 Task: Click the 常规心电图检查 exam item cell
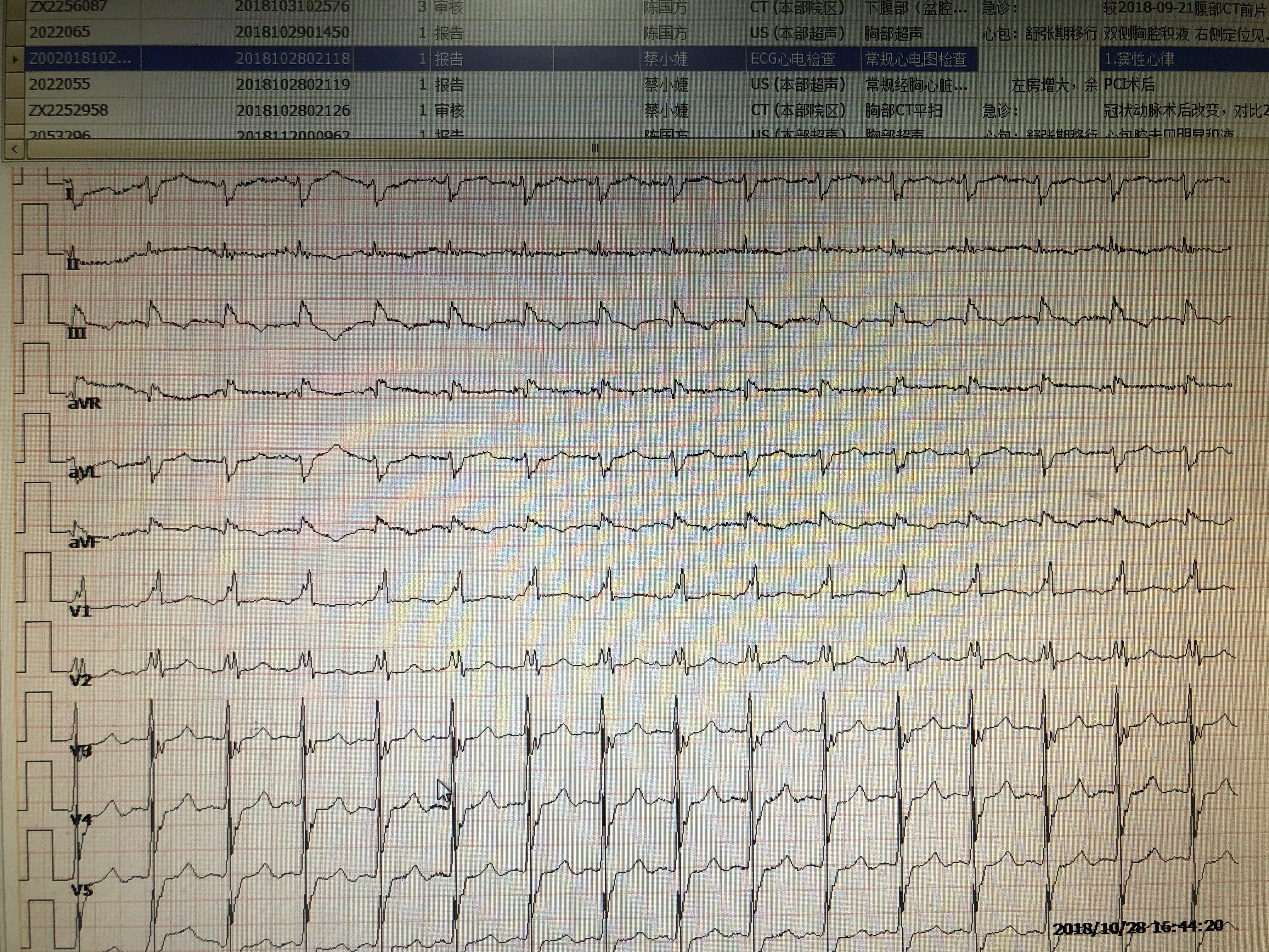click(x=916, y=60)
